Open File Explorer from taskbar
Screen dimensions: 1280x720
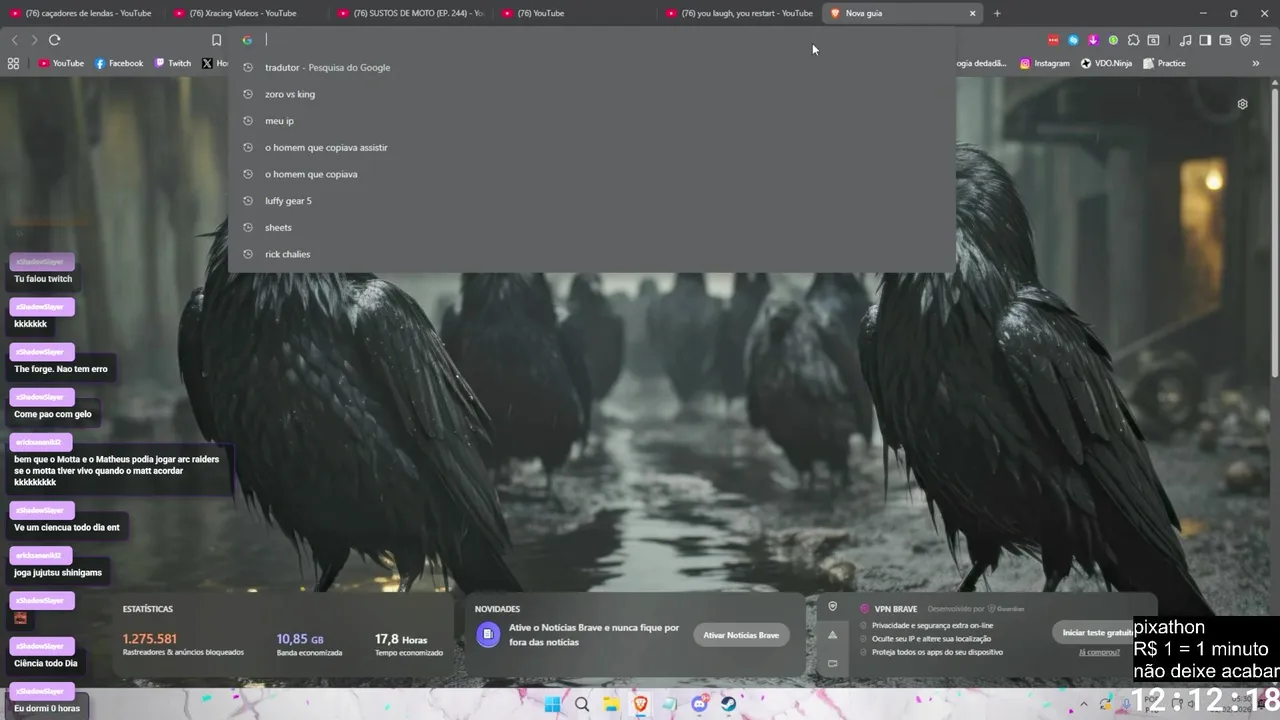611,704
